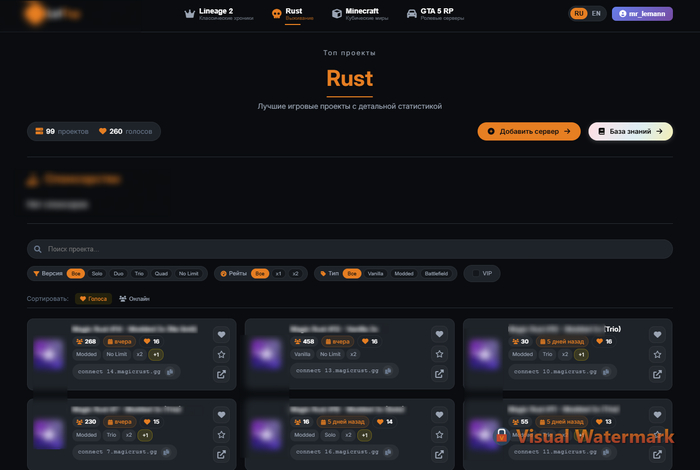Select all versions Все chip

click(x=76, y=274)
